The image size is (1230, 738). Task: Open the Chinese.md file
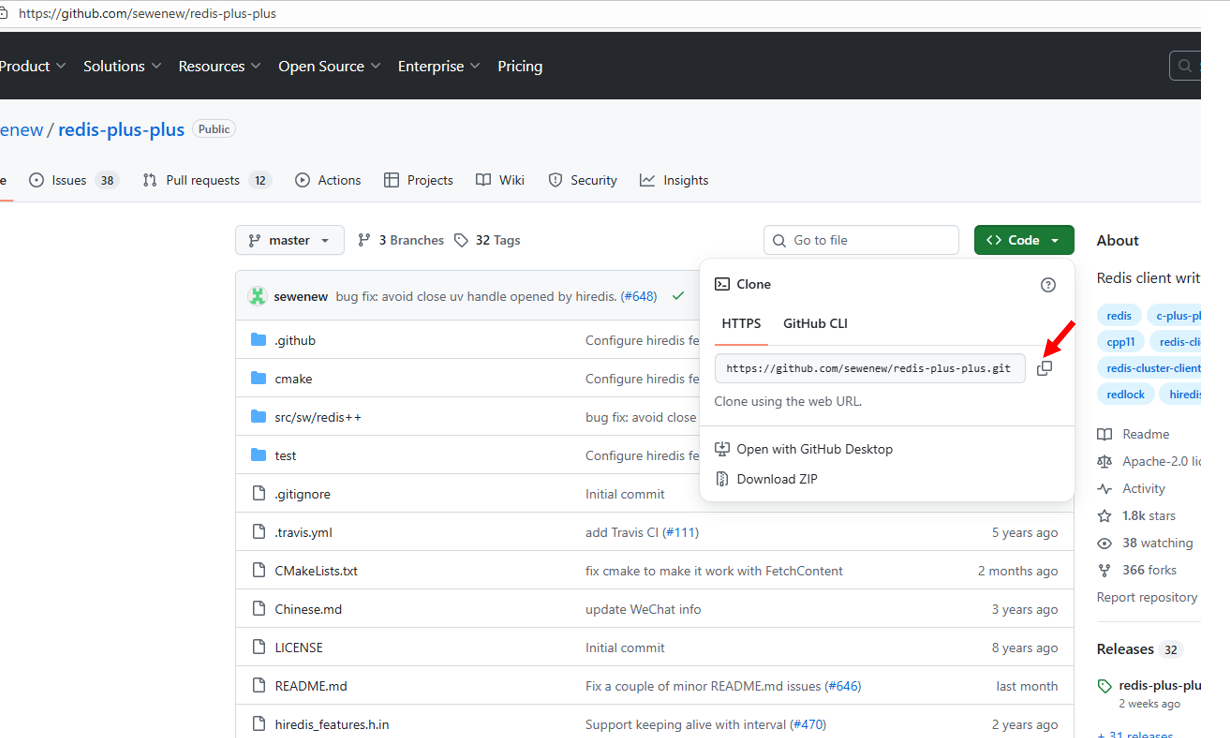[x=308, y=609]
